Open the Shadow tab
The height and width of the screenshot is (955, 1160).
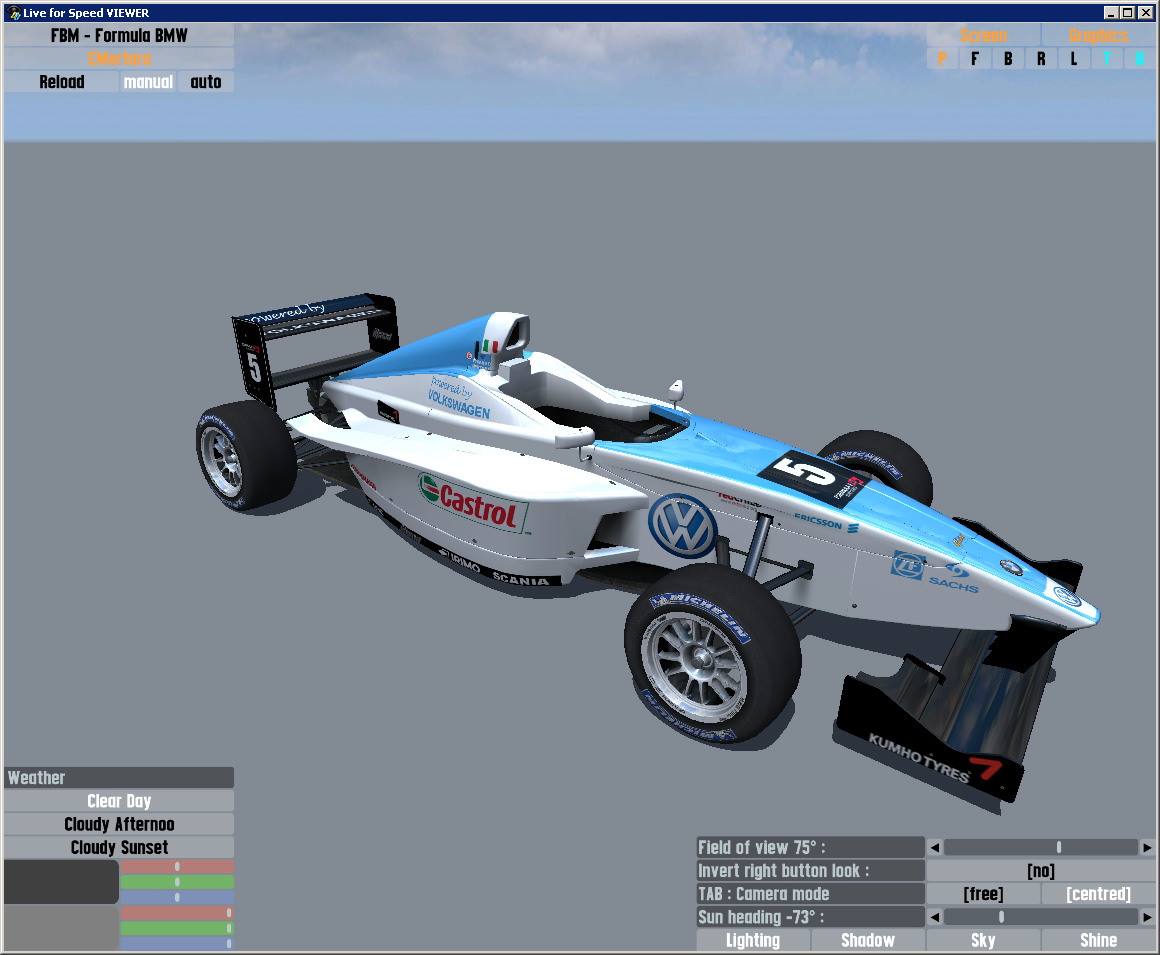coord(868,940)
